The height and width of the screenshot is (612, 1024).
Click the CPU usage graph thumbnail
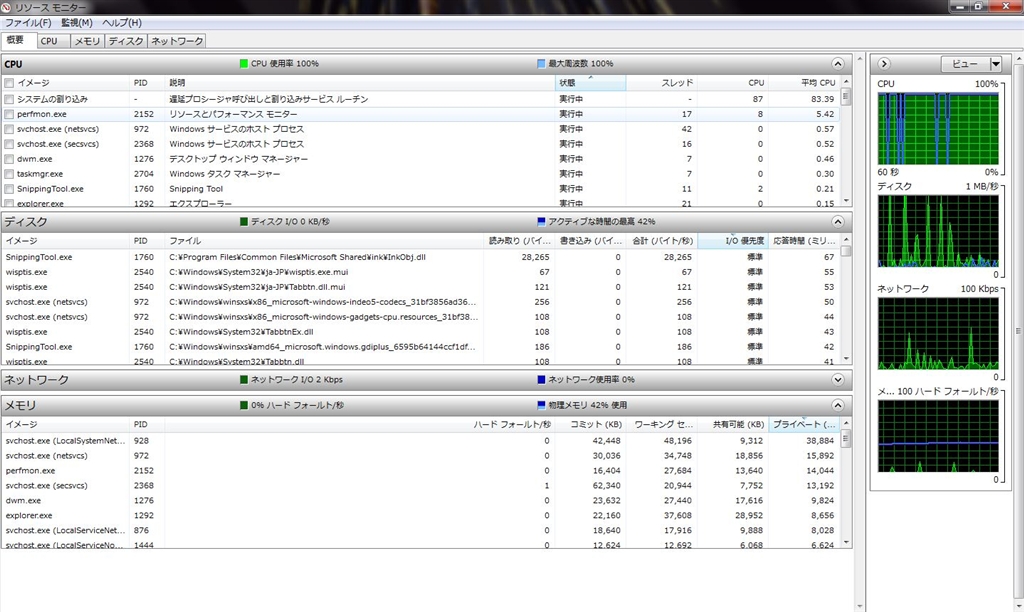click(938, 130)
